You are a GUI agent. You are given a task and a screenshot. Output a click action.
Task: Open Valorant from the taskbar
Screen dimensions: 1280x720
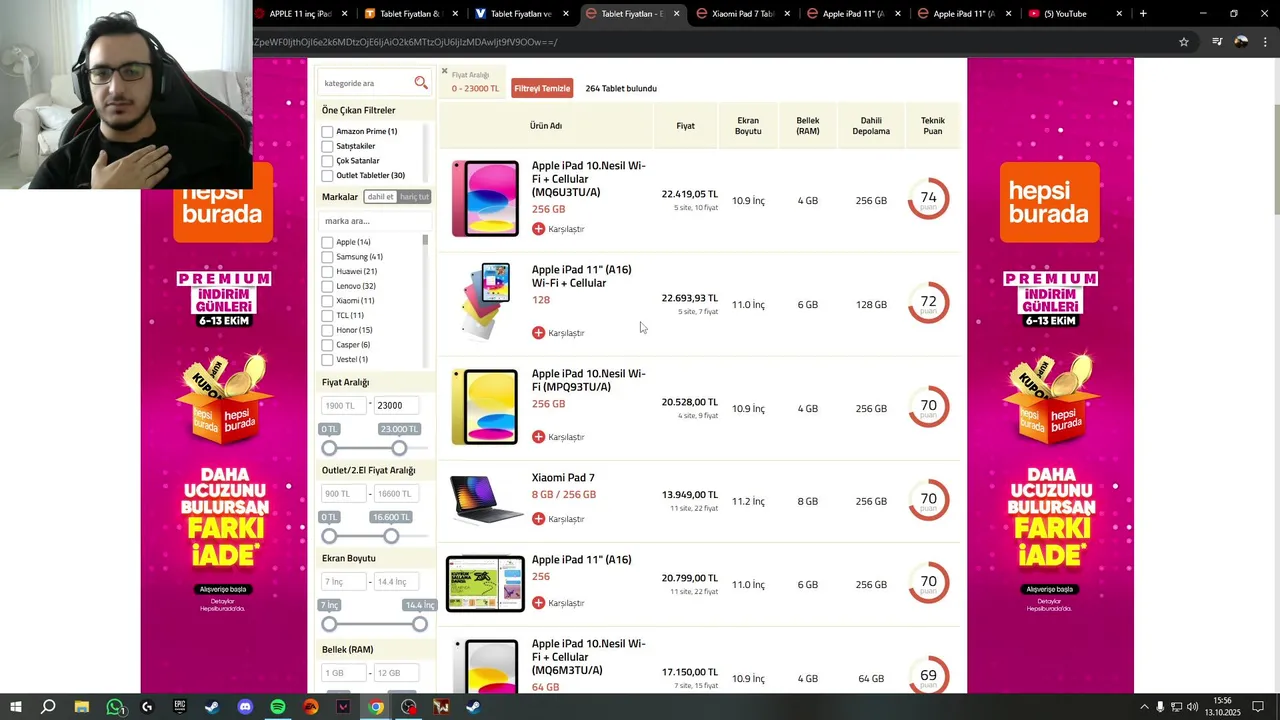(343, 707)
